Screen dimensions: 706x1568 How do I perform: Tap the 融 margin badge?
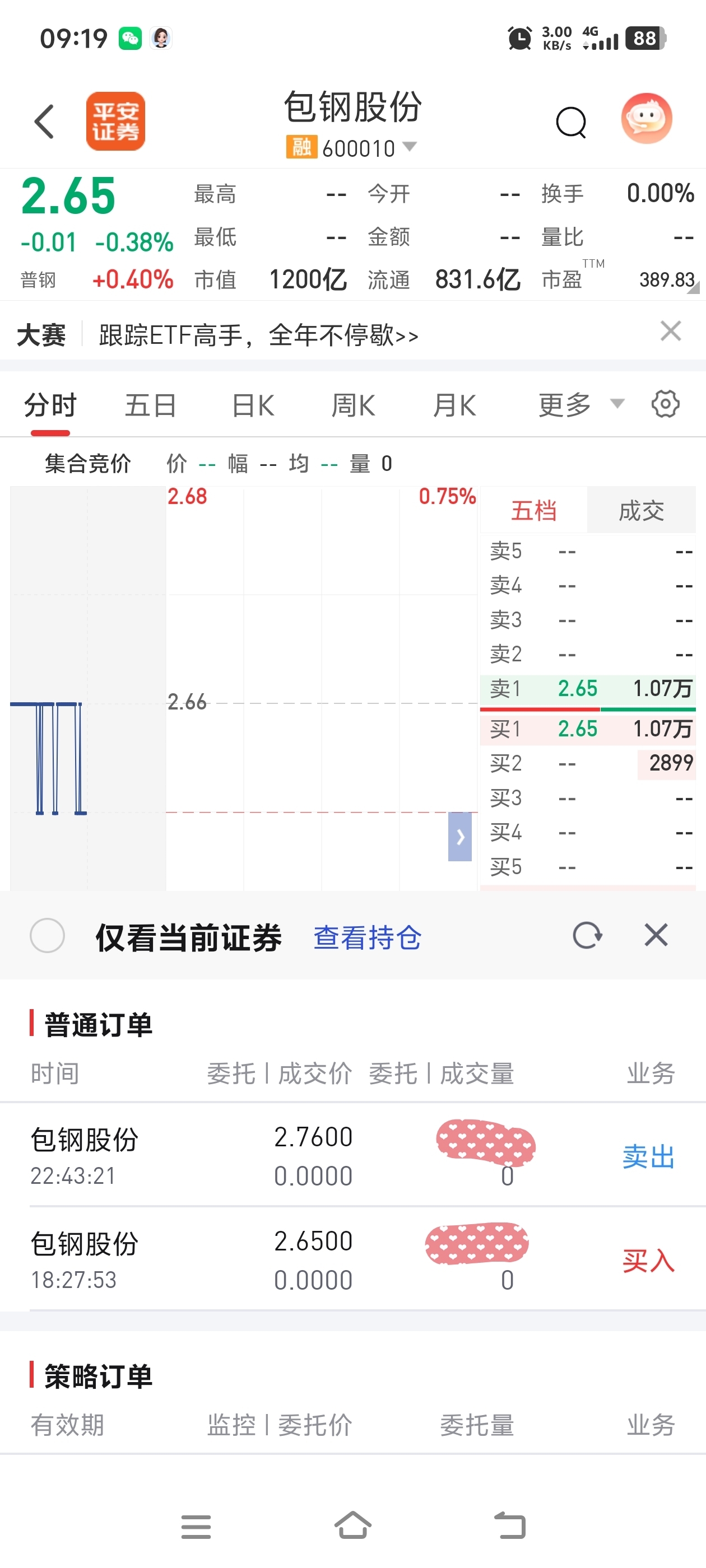coord(301,147)
